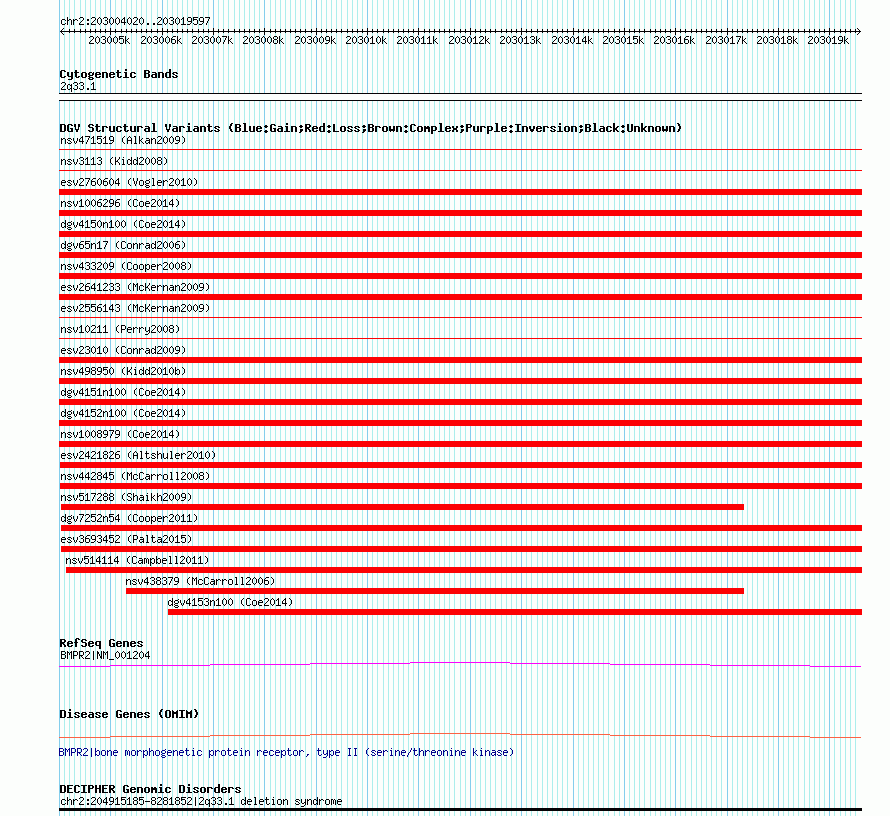Click the dgv65n17 (Conrad2006) label
890x816 pixels.
(x=123, y=245)
